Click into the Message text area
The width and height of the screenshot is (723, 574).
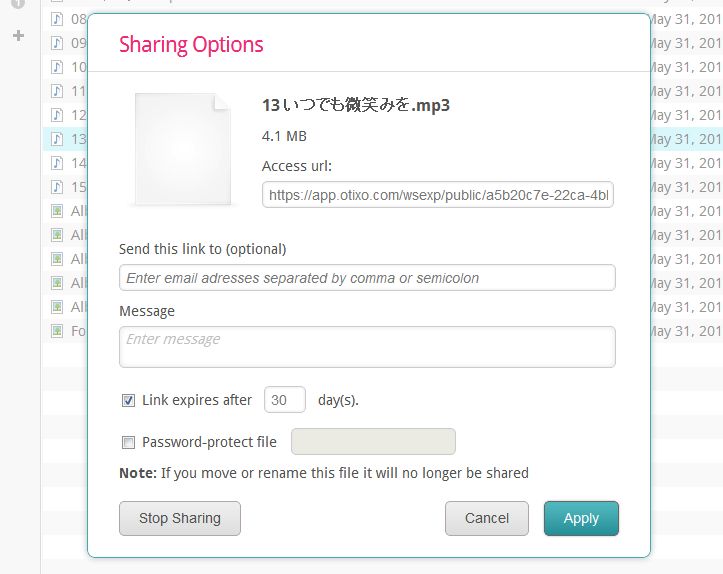click(367, 347)
